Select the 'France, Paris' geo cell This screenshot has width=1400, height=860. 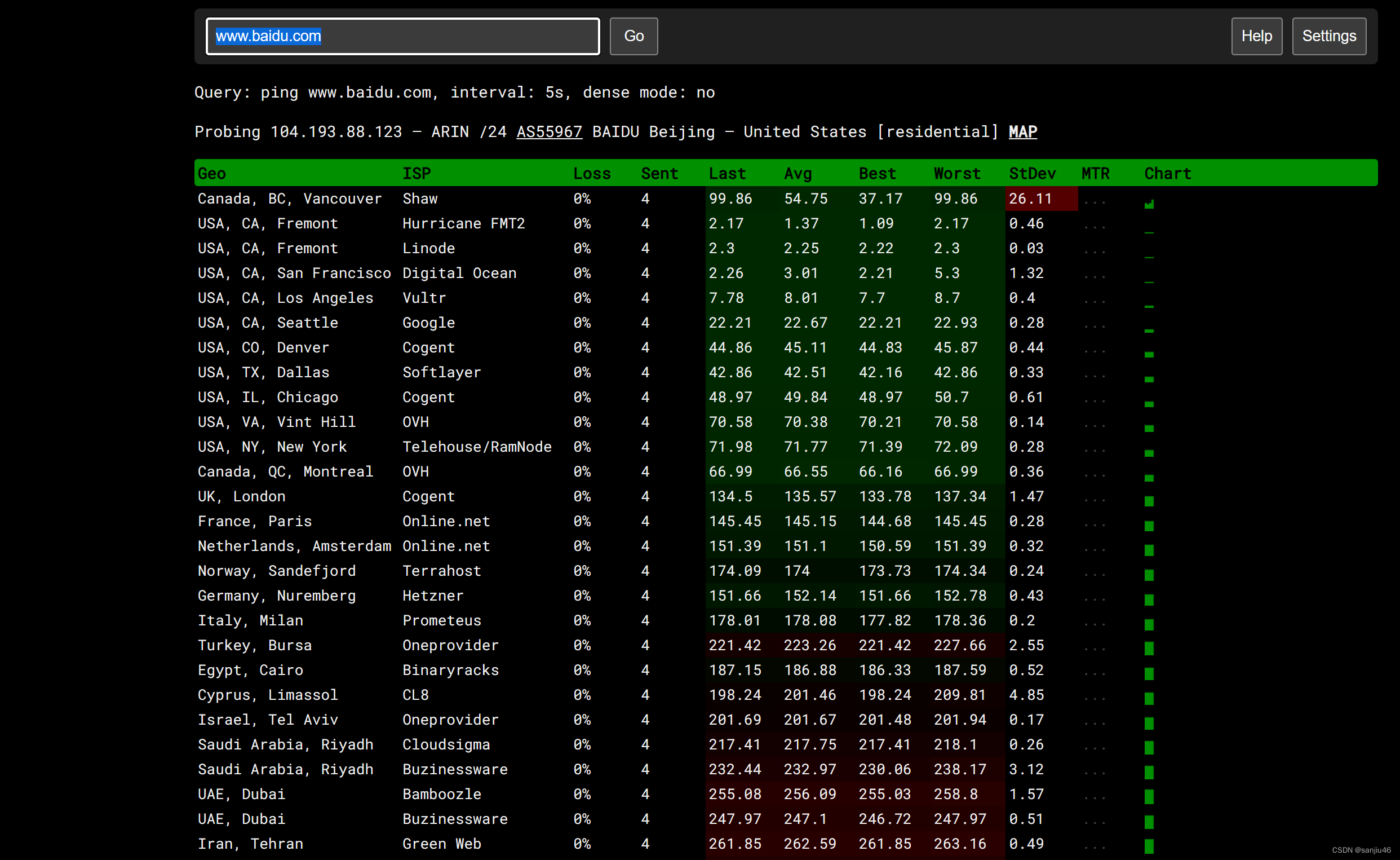click(255, 521)
